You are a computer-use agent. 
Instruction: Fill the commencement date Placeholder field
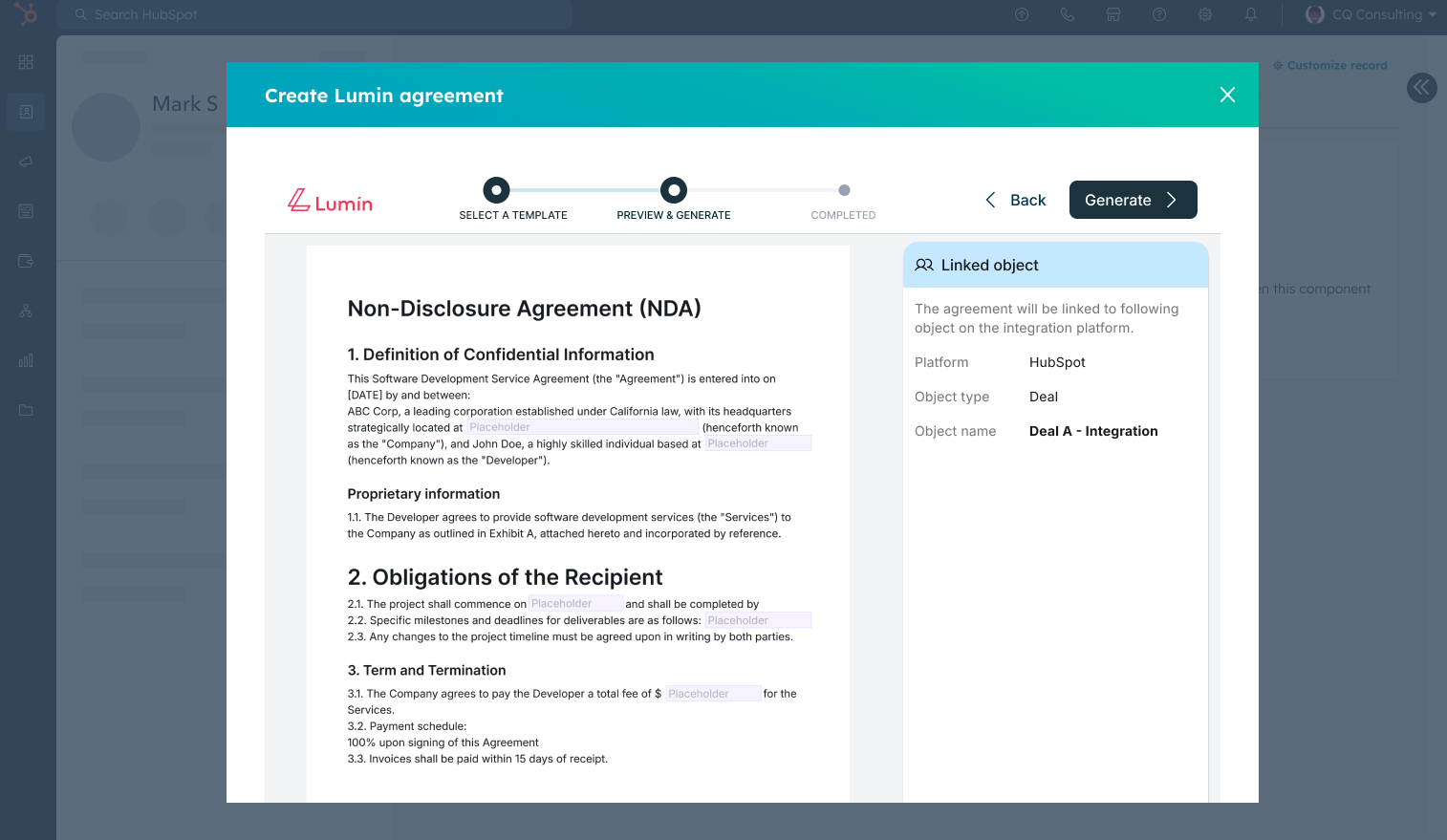click(575, 603)
